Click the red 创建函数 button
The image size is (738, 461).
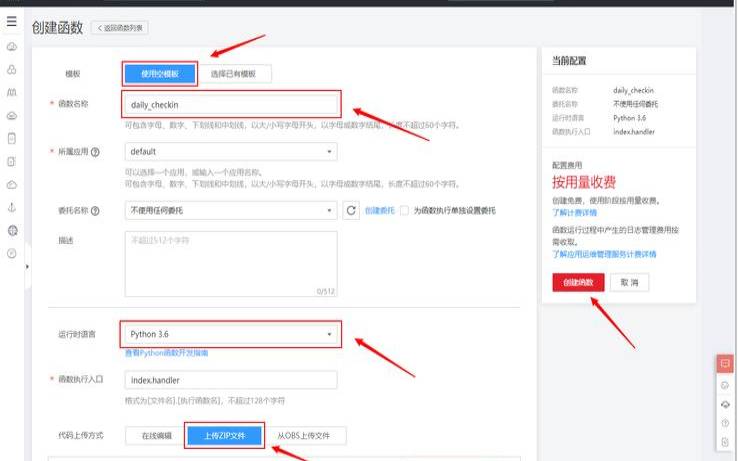(x=578, y=283)
